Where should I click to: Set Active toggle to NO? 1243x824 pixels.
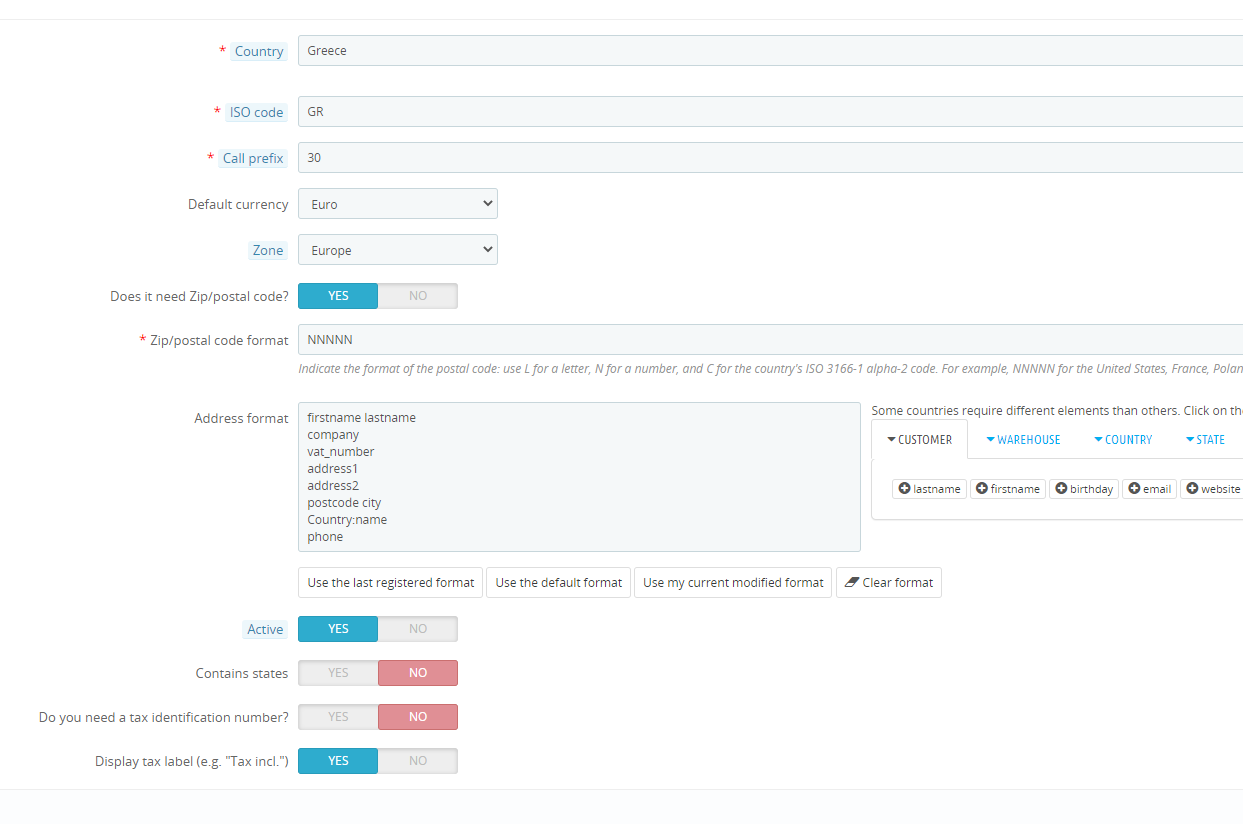[418, 629]
